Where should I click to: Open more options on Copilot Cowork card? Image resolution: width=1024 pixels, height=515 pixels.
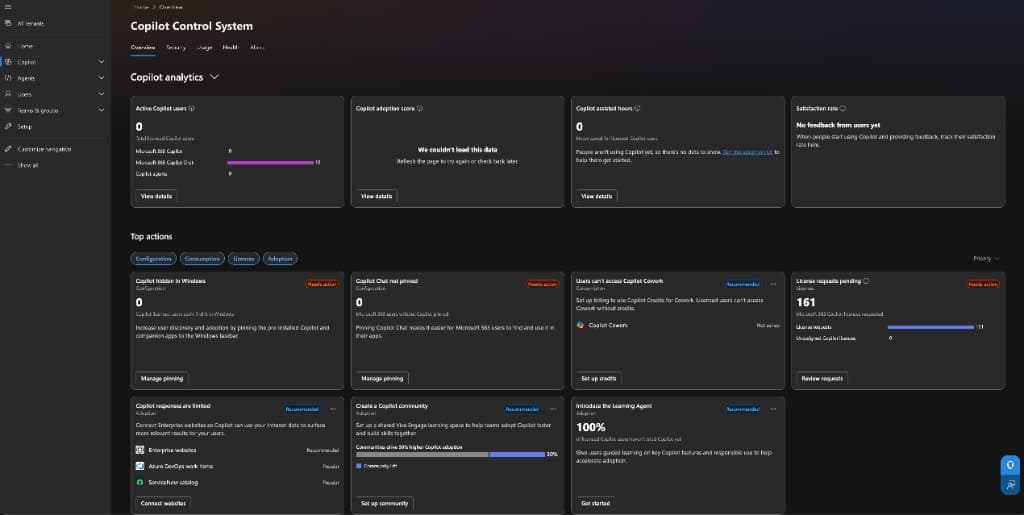point(773,284)
